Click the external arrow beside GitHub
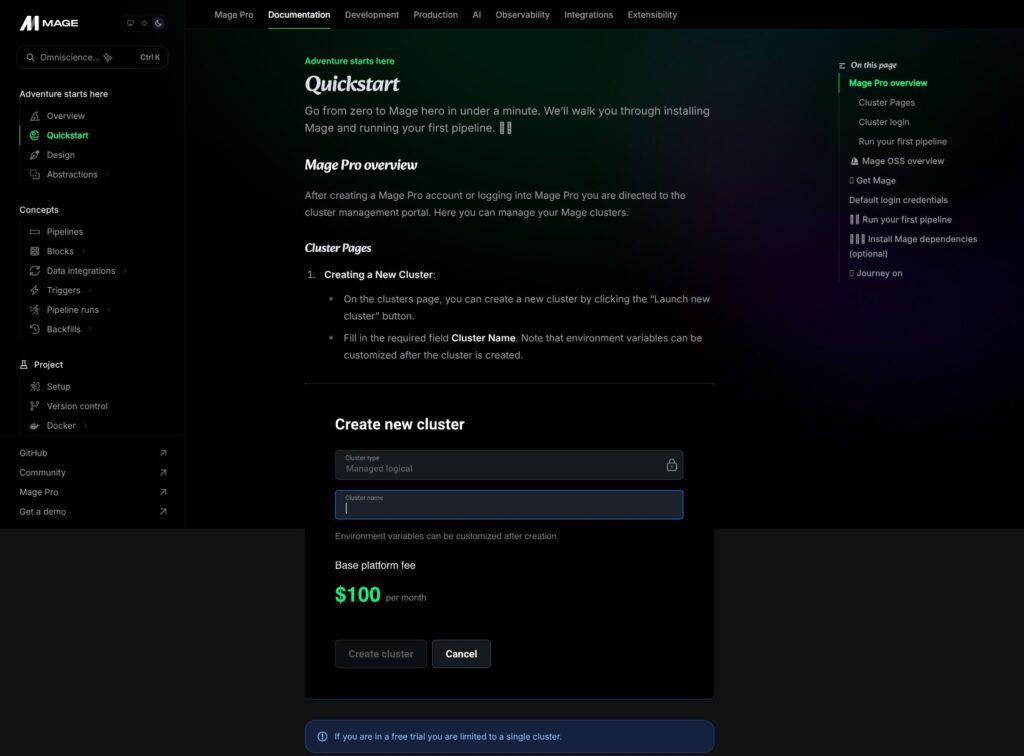The height and width of the screenshot is (756, 1024). pyautogui.click(x=163, y=453)
